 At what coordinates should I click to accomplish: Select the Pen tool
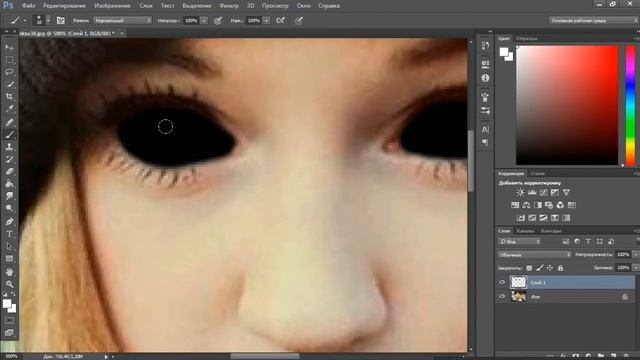point(9,222)
